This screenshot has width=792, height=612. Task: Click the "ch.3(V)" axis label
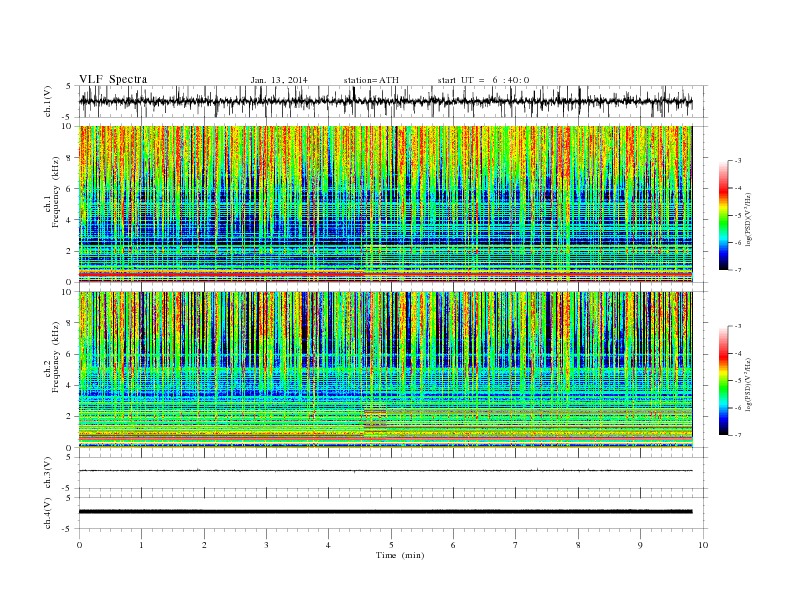coord(48,473)
